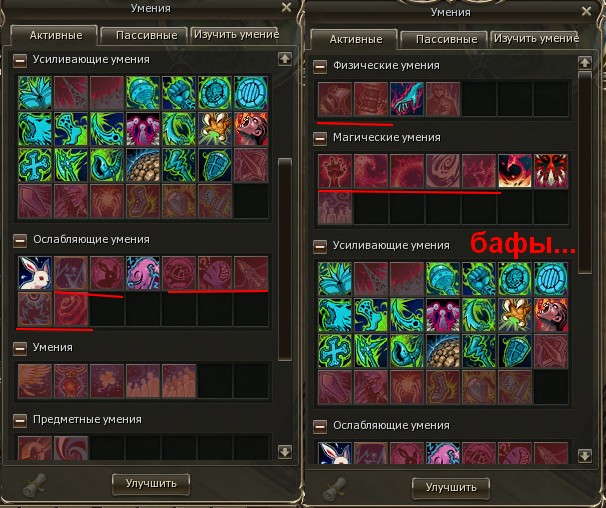Click left Улучшить button
Viewport: 606px width, 508px height.
151,484
